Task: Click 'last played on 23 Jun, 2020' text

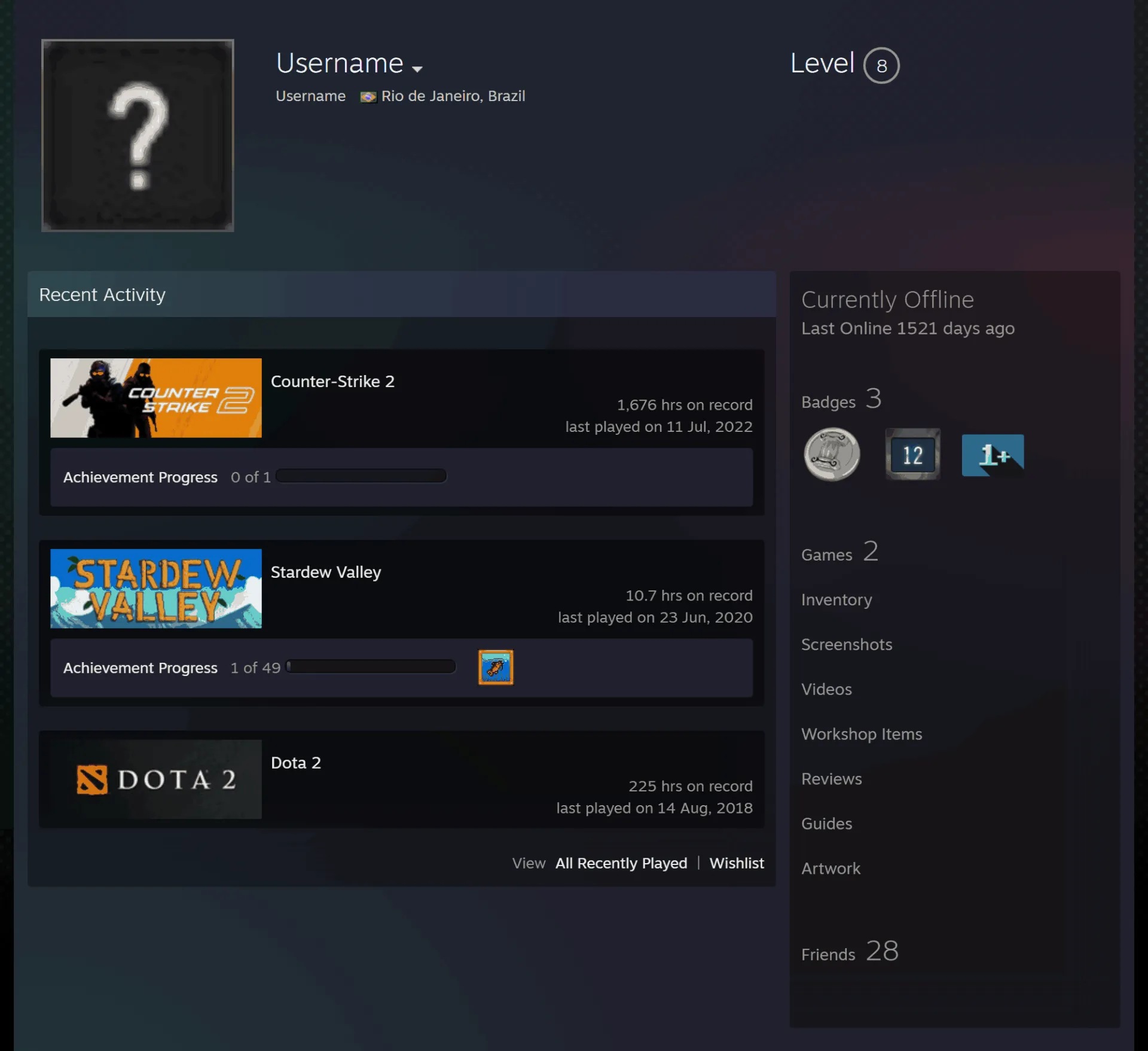Action: pos(655,617)
